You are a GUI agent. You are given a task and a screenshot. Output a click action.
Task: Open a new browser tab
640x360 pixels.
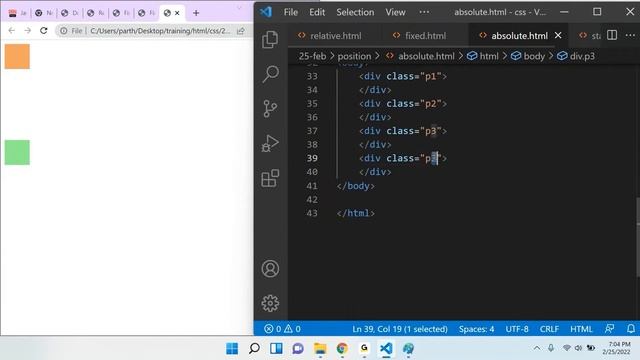pos(196,13)
